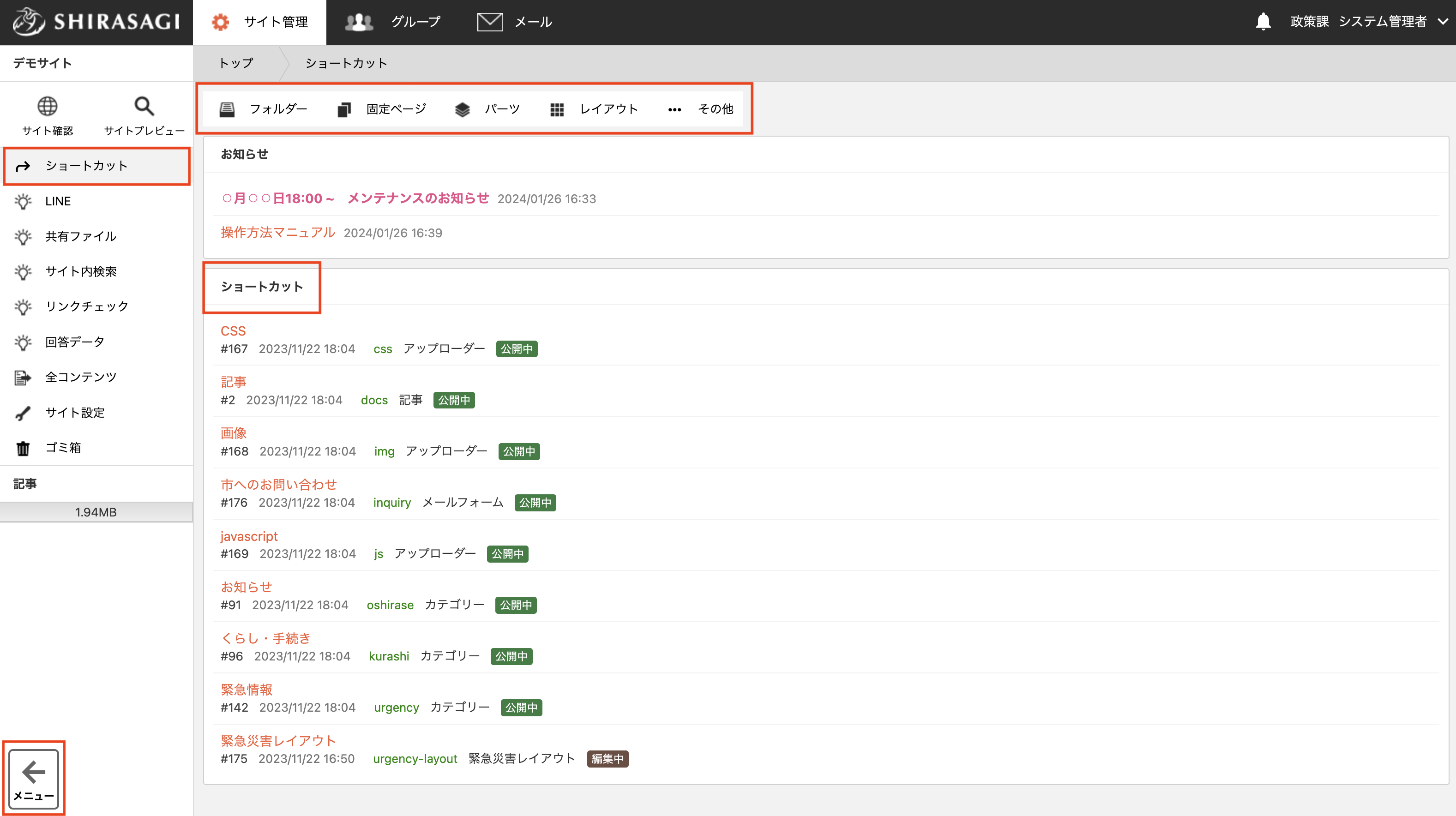Click the リンクチェック lightbulb icon

coord(23,307)
